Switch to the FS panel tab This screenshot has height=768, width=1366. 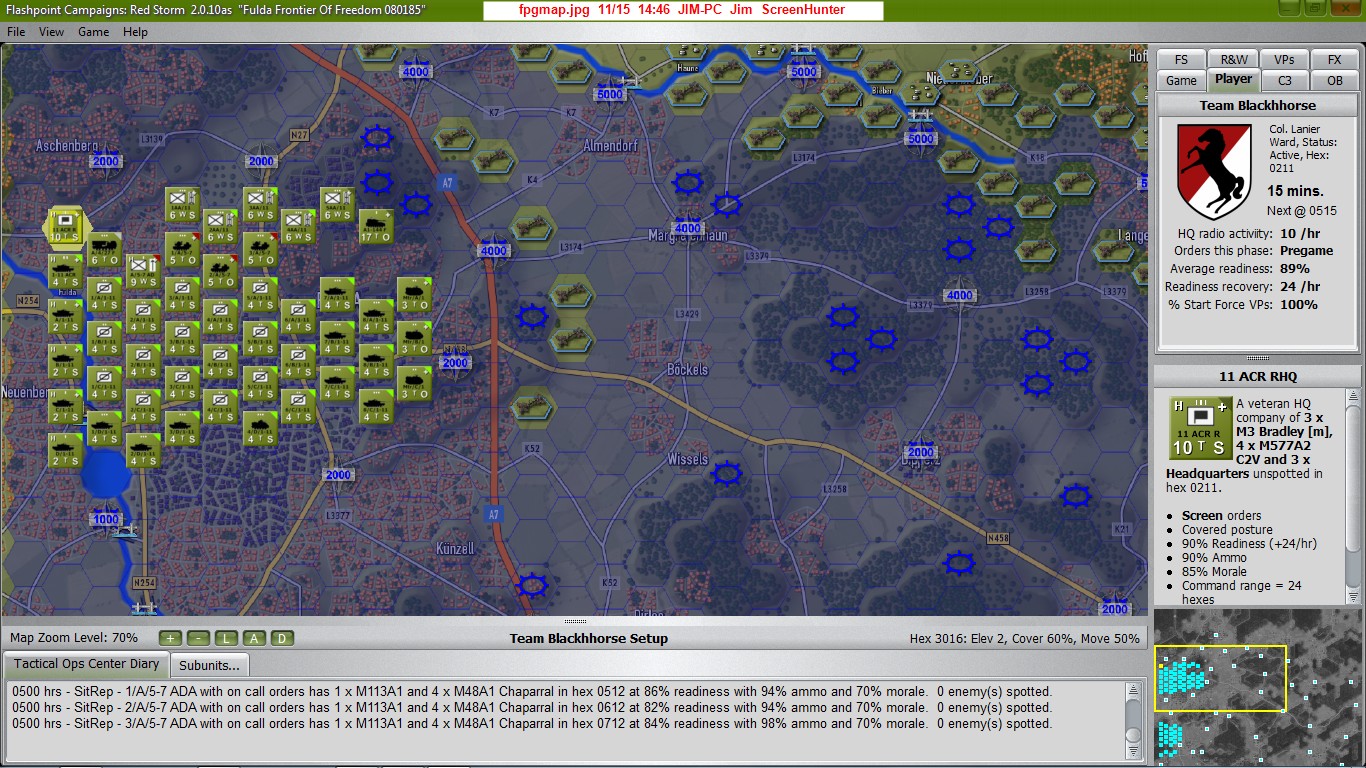1181,59
